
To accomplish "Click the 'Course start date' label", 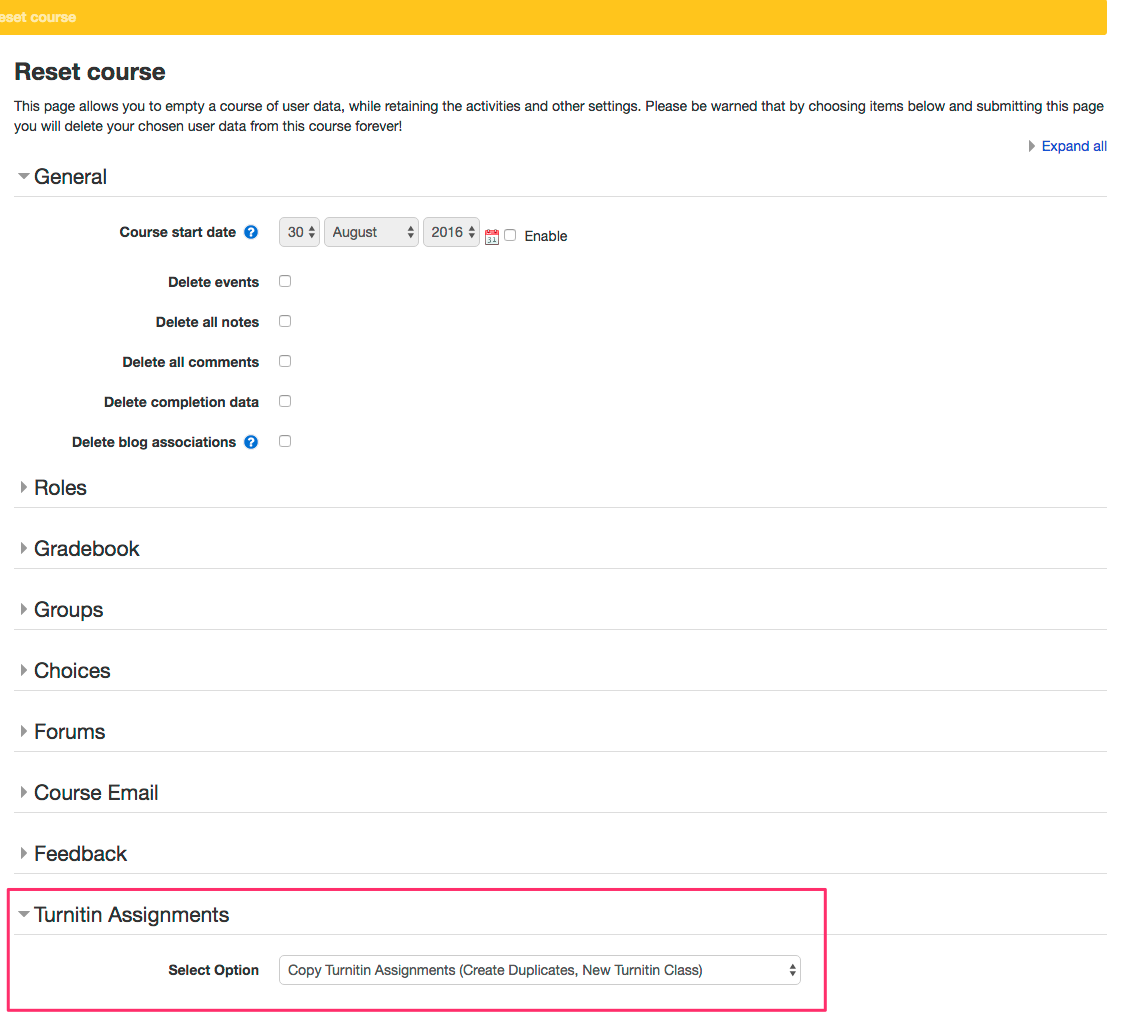I will tap(177, 232).
